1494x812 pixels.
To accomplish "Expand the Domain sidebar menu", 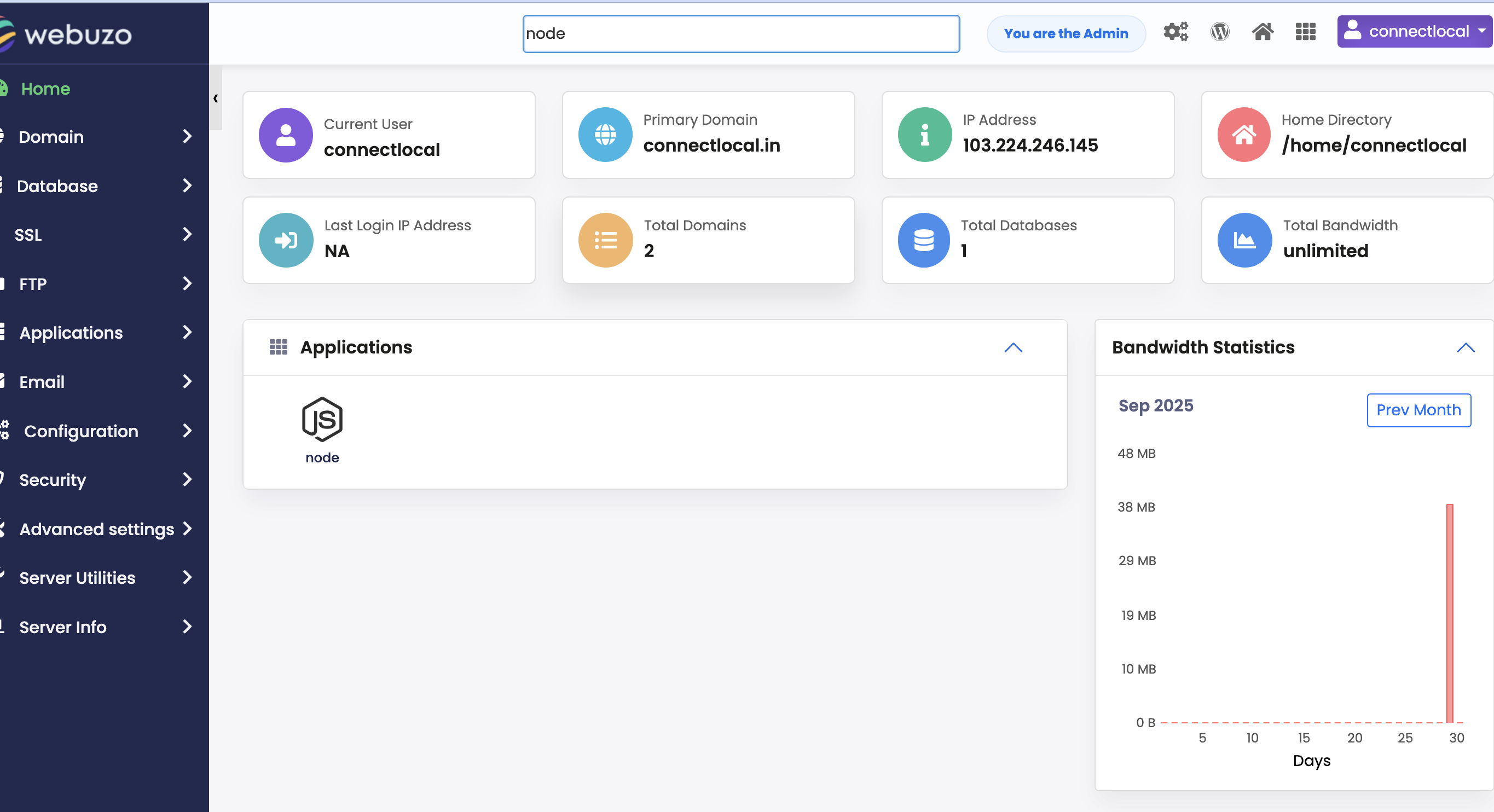I will 105,137.
